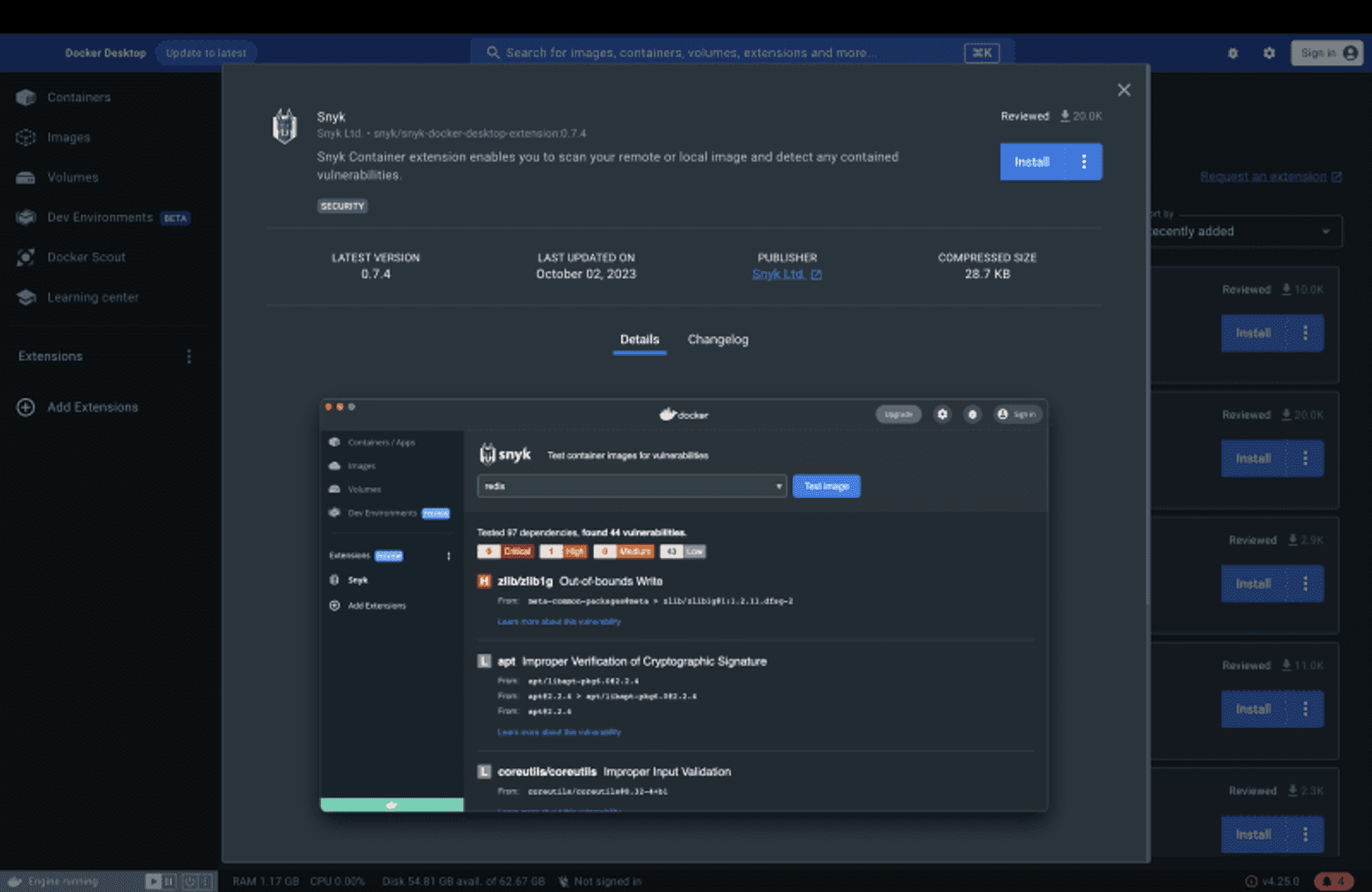The width and height of the screenshot is (1372, 892).
Task: Click the SECURITY category tag
Action: coord(342,206)
